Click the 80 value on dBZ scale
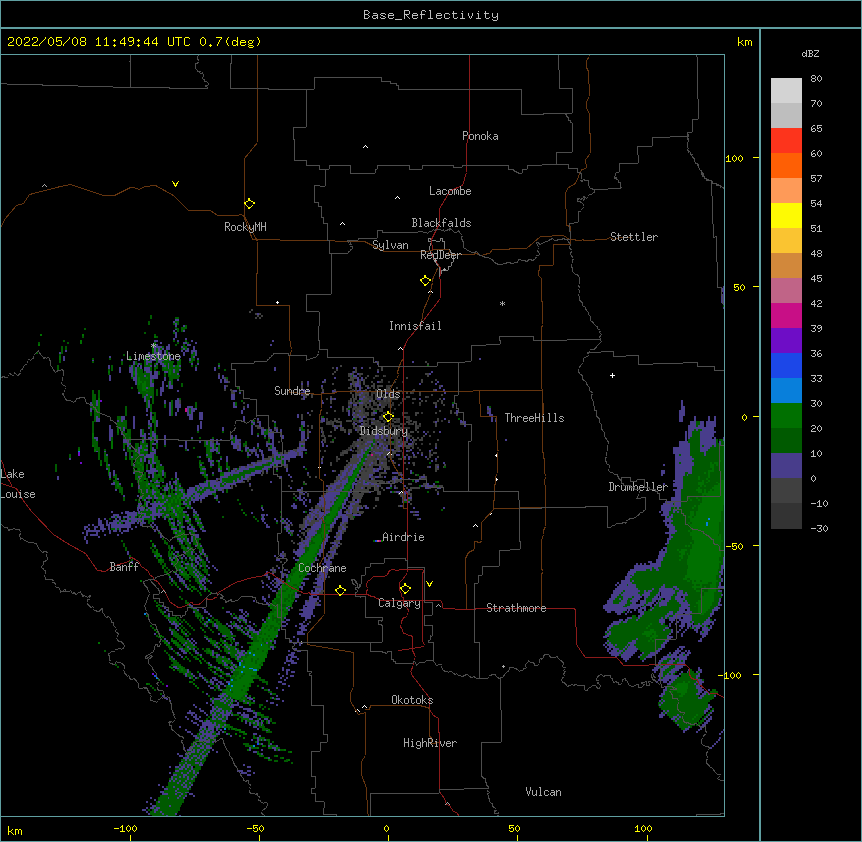This screenshot has width=862, height=842. [x=816, y=79]
